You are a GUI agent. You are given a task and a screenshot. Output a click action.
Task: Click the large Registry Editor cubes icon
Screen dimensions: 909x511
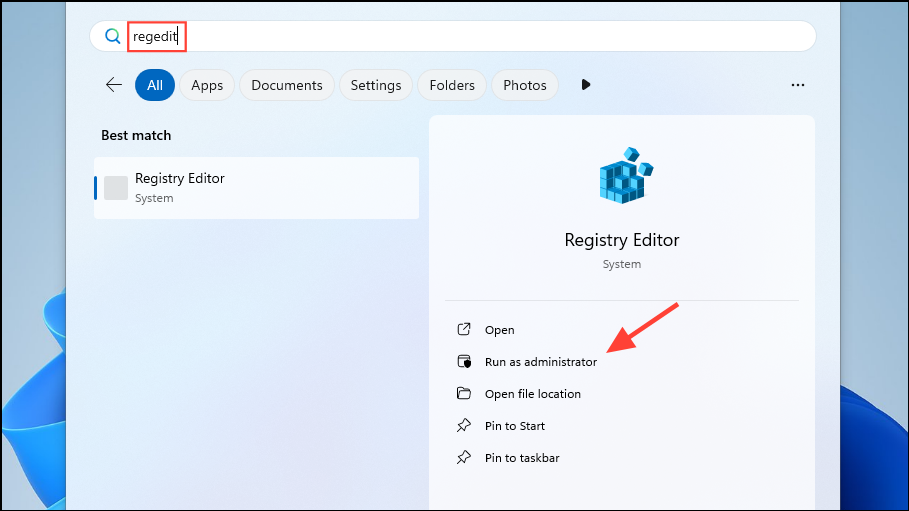pyautogui.click(x=626, y=176)
